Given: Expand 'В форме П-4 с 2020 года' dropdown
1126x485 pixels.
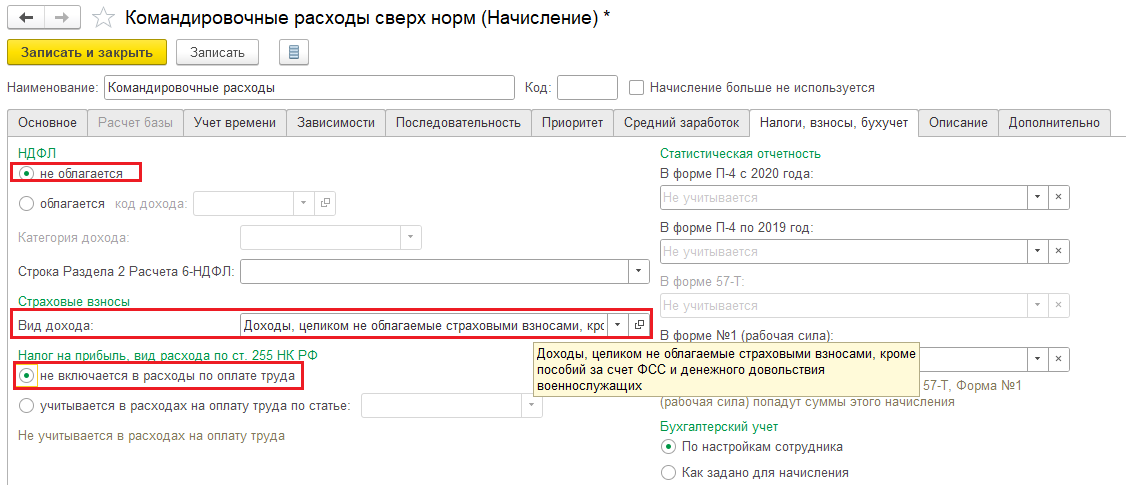Looking at the screenshot, I should [1038, 197].
